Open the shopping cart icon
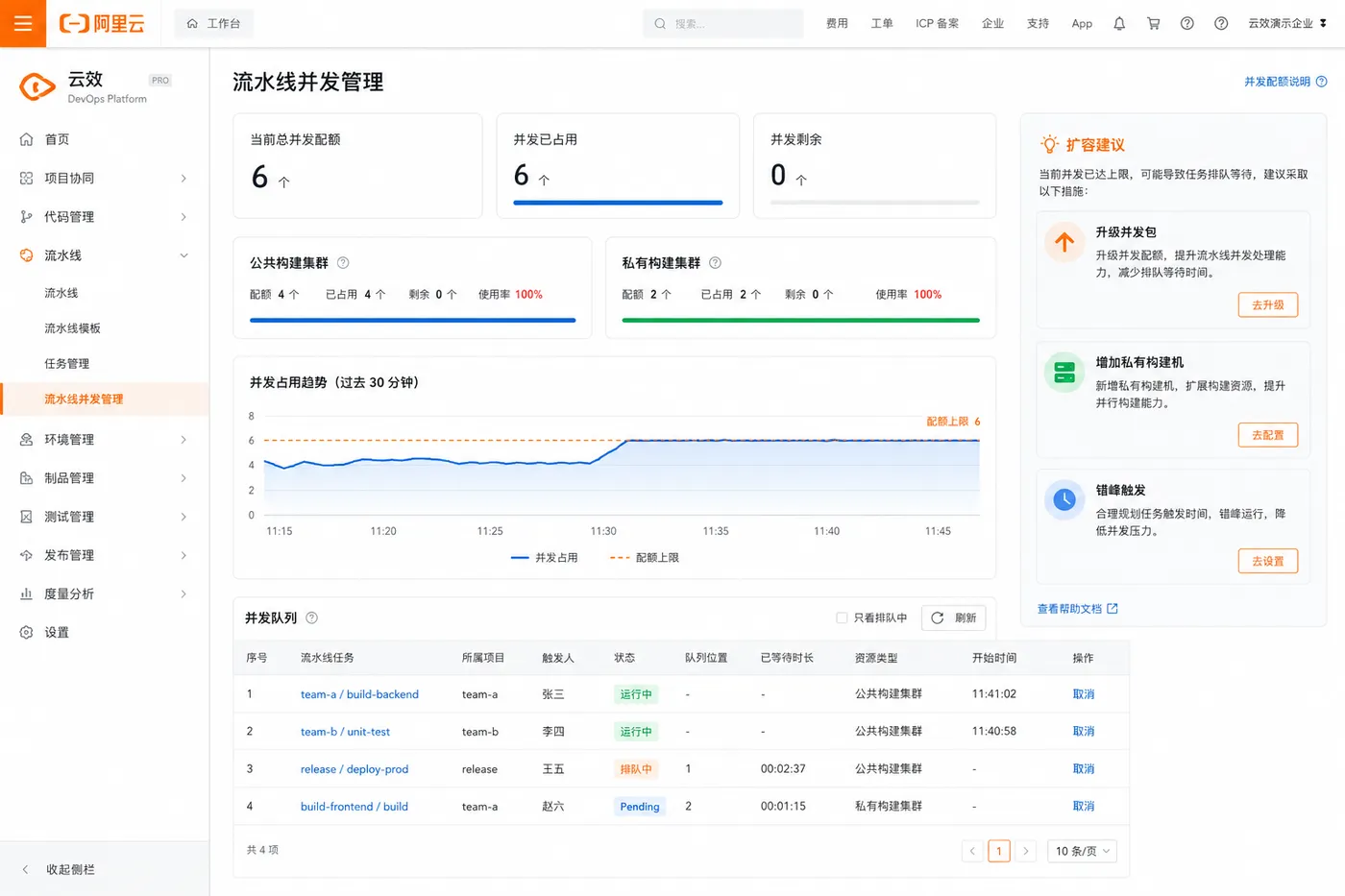The image size is (1345, 896). [x=1153, y=24]
